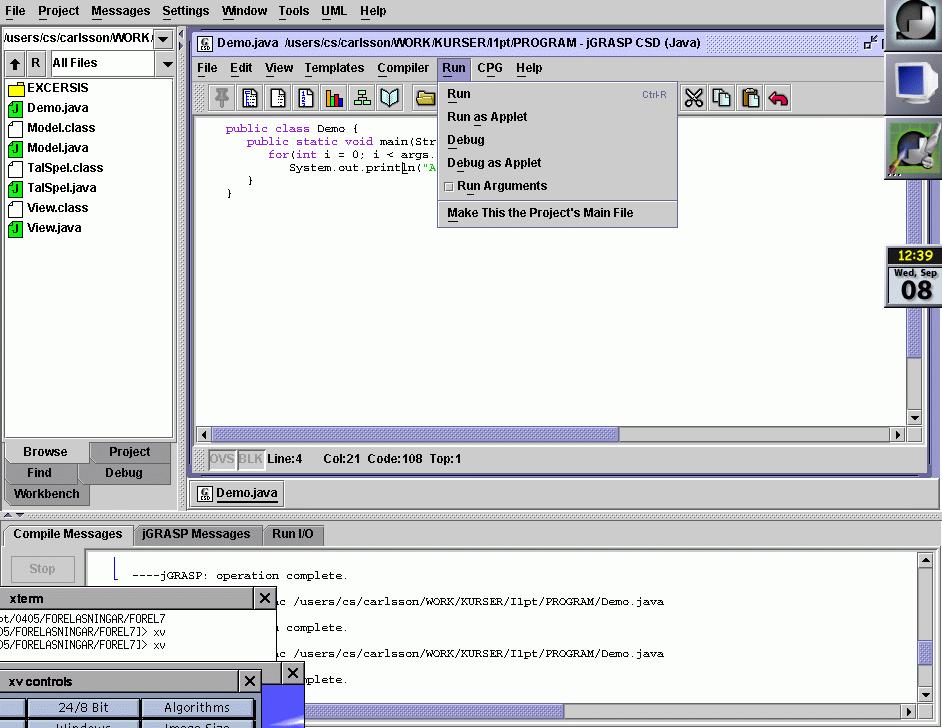
Task: Click the open folder toolbar icon
Action: click(x=425, y=98)
